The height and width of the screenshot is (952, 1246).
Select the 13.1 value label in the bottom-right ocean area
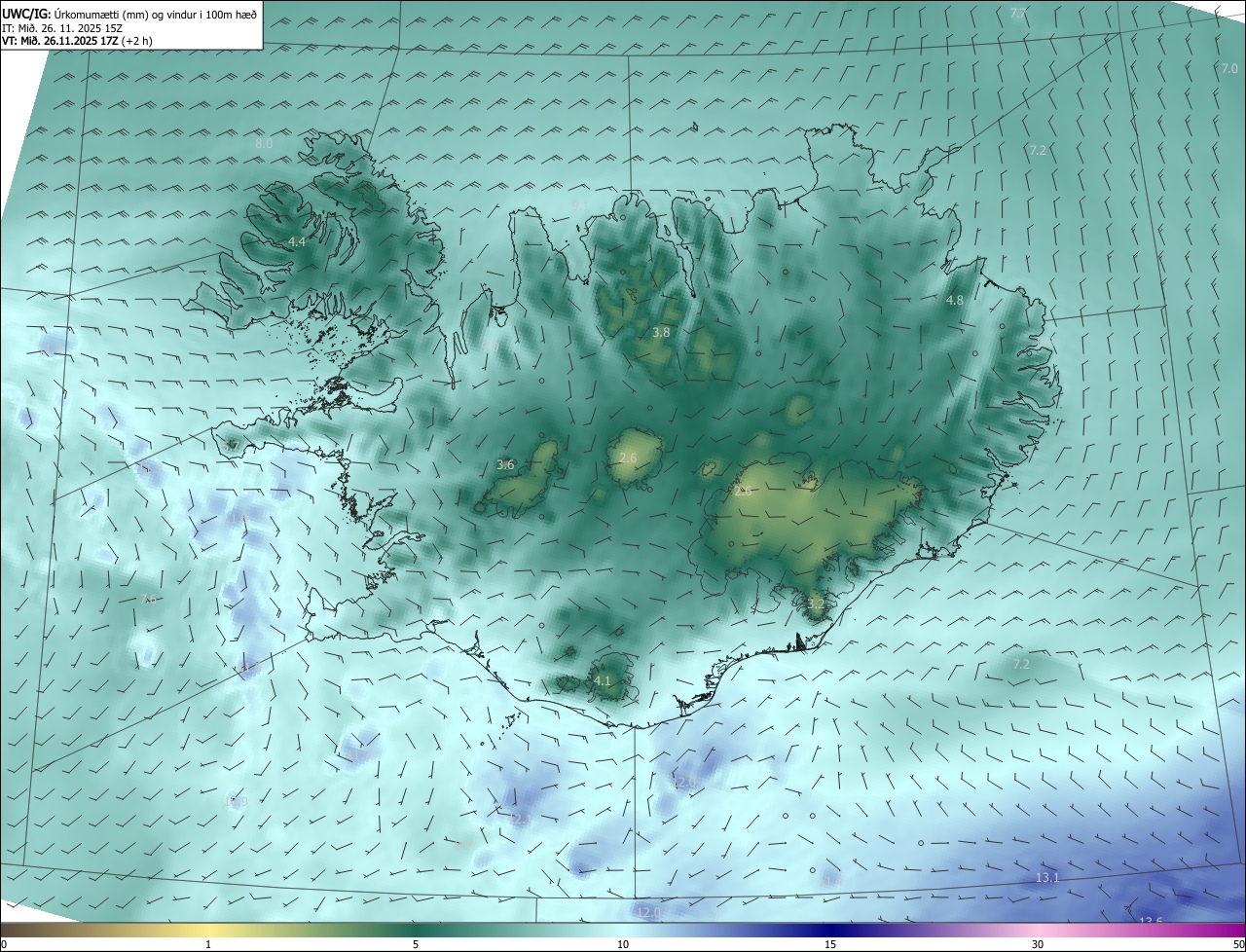[x=1047, y=878]
